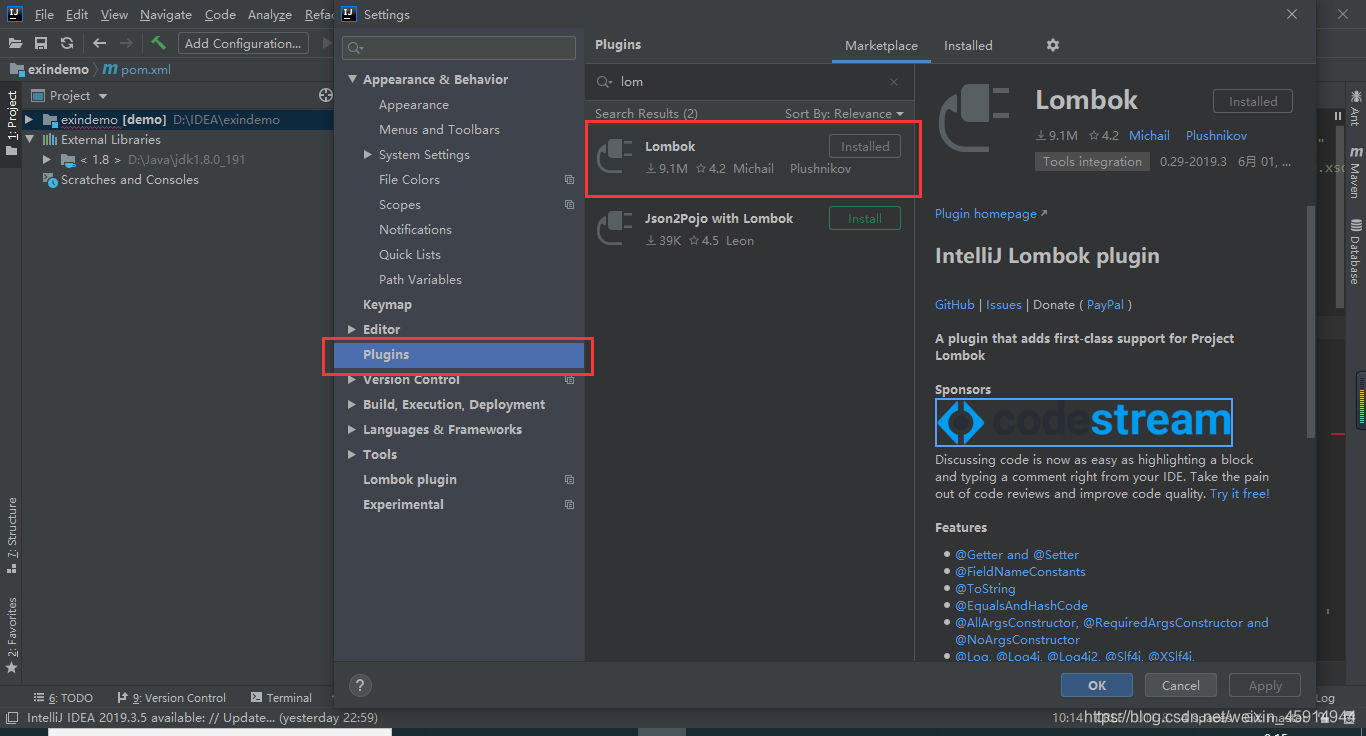The height and width of the screenshot is (736, 1366).
Task: Select Keymap in settings tree
Action: (x=387, y=305)
